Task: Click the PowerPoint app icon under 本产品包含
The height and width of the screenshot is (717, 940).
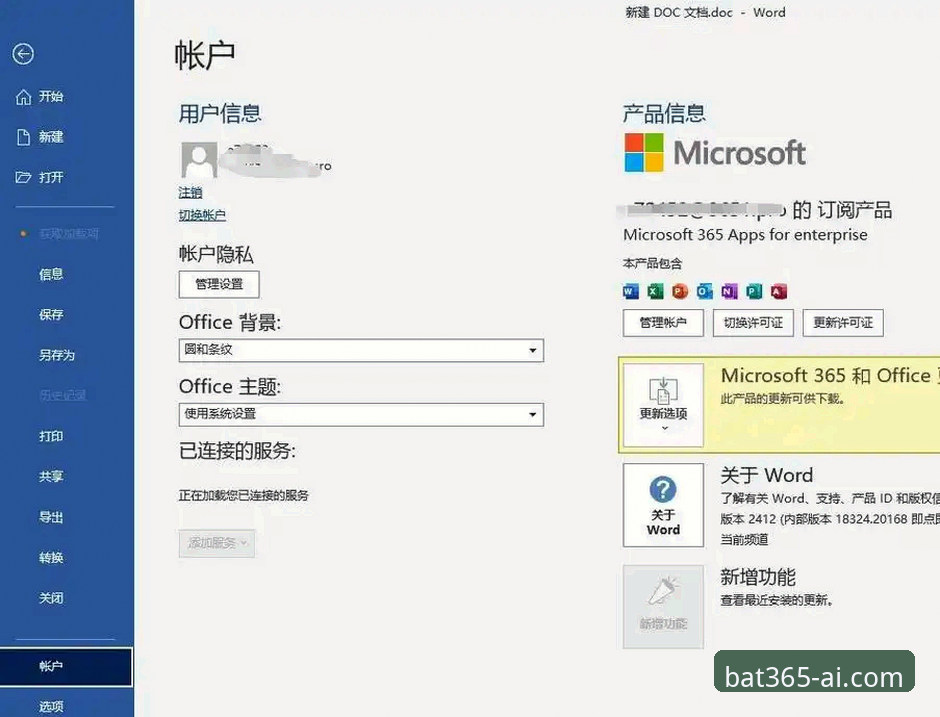Action: (680, 291)
